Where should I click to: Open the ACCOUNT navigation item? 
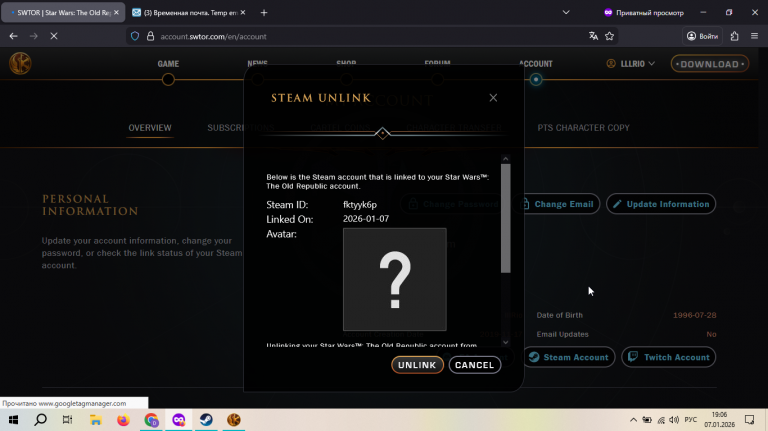(536, 64)
